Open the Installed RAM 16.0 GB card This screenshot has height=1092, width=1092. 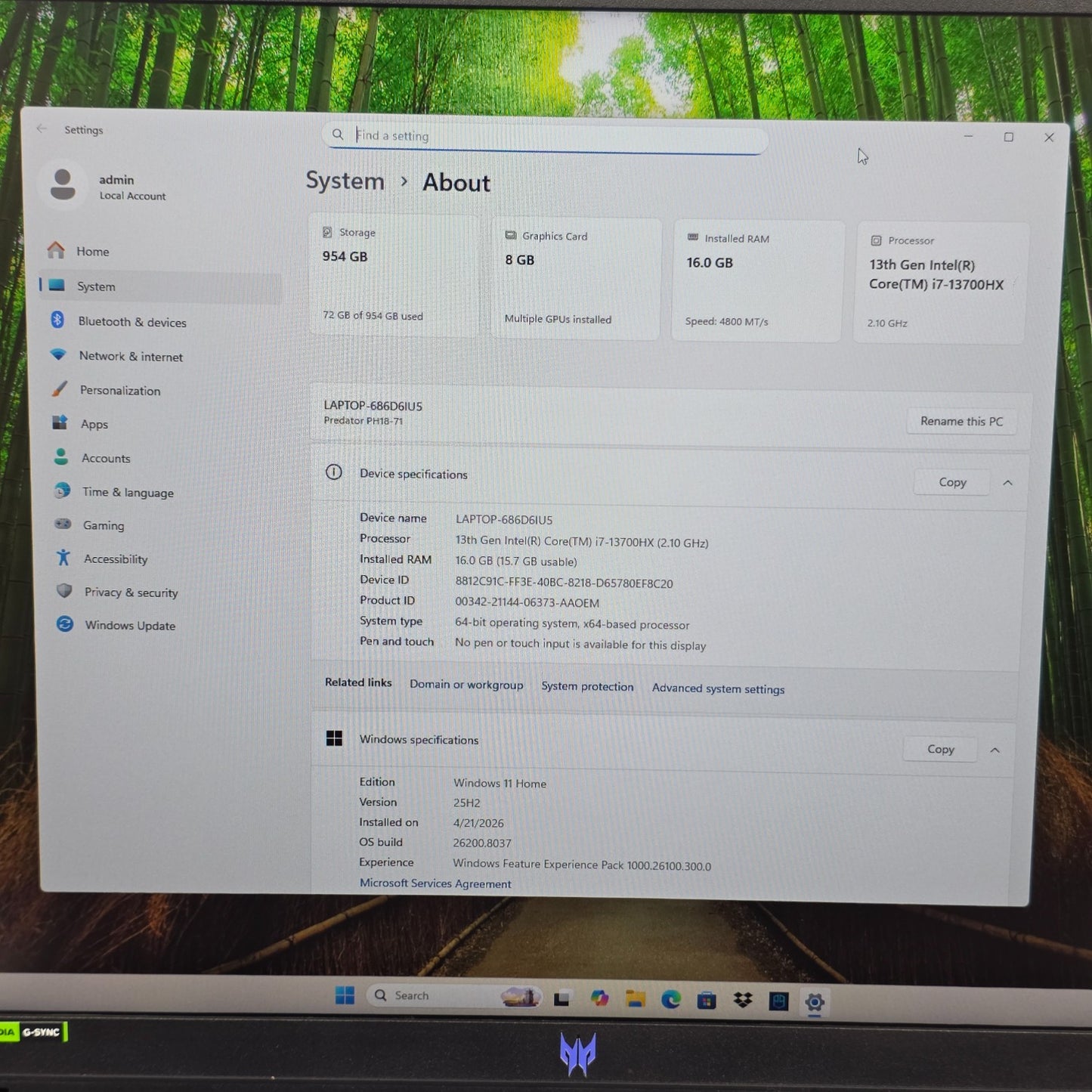(x=758, y=281)
